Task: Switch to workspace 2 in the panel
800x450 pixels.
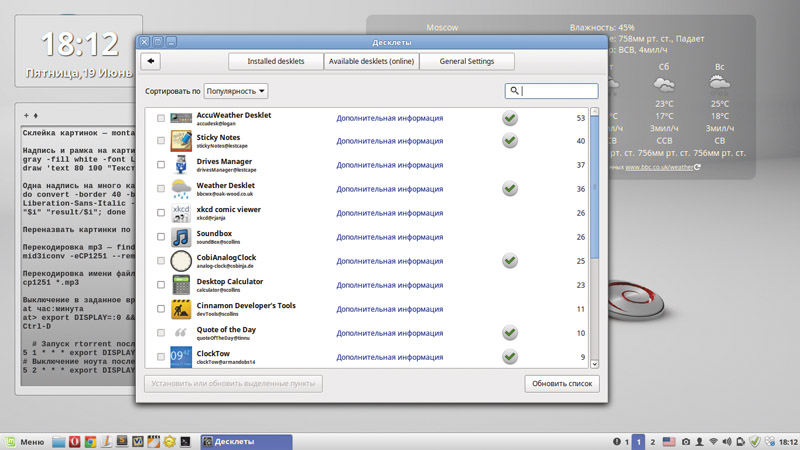Action: 653,442
